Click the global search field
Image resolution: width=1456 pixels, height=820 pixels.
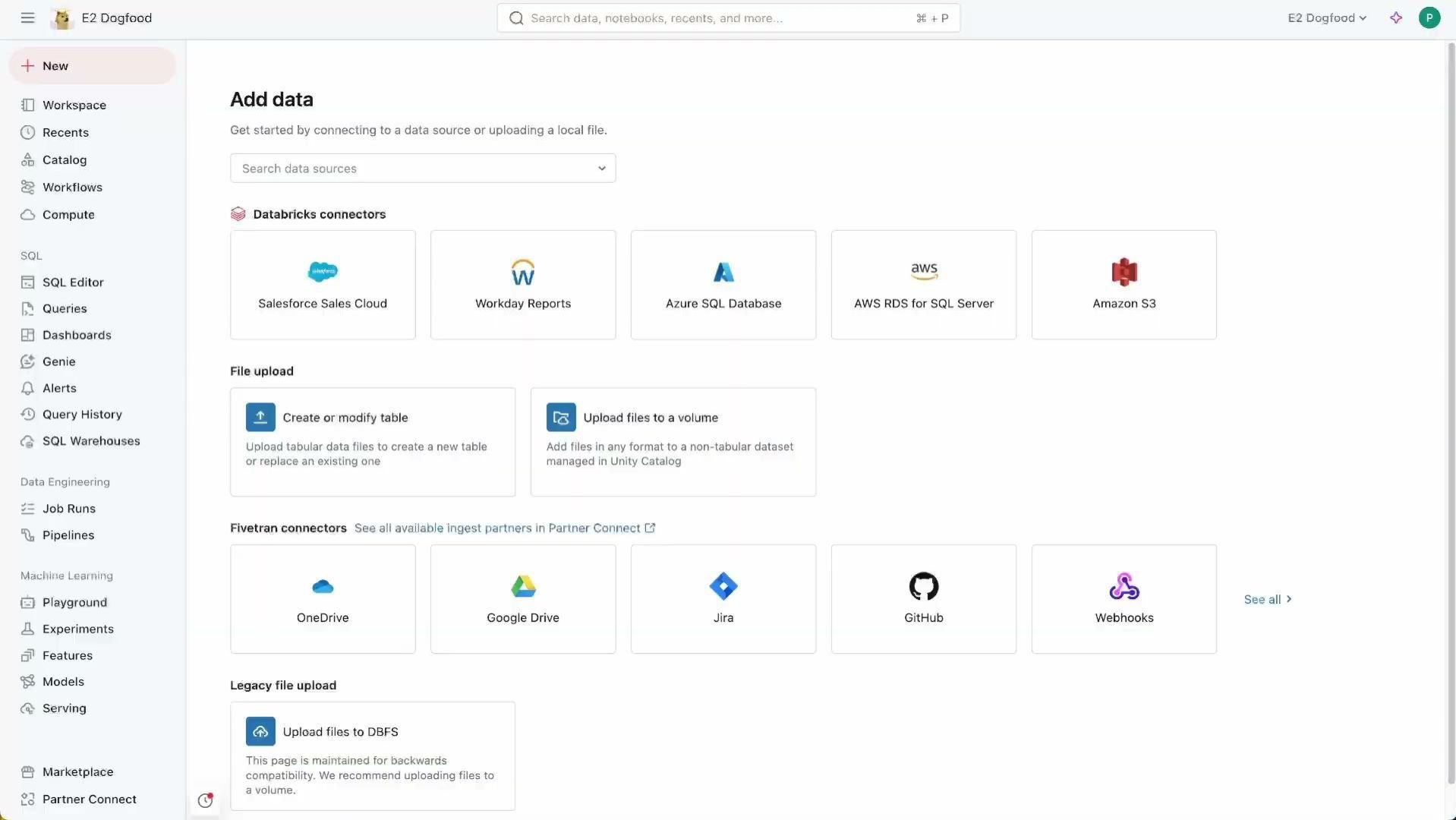click(x=729, y=18)
